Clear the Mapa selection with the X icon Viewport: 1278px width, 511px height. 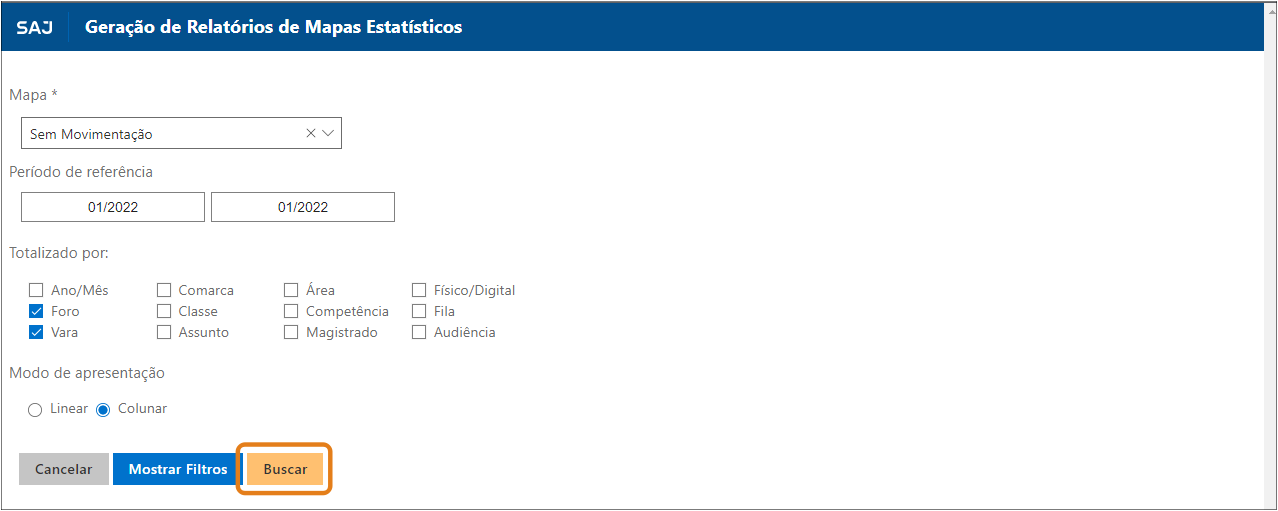click(310, 133)
